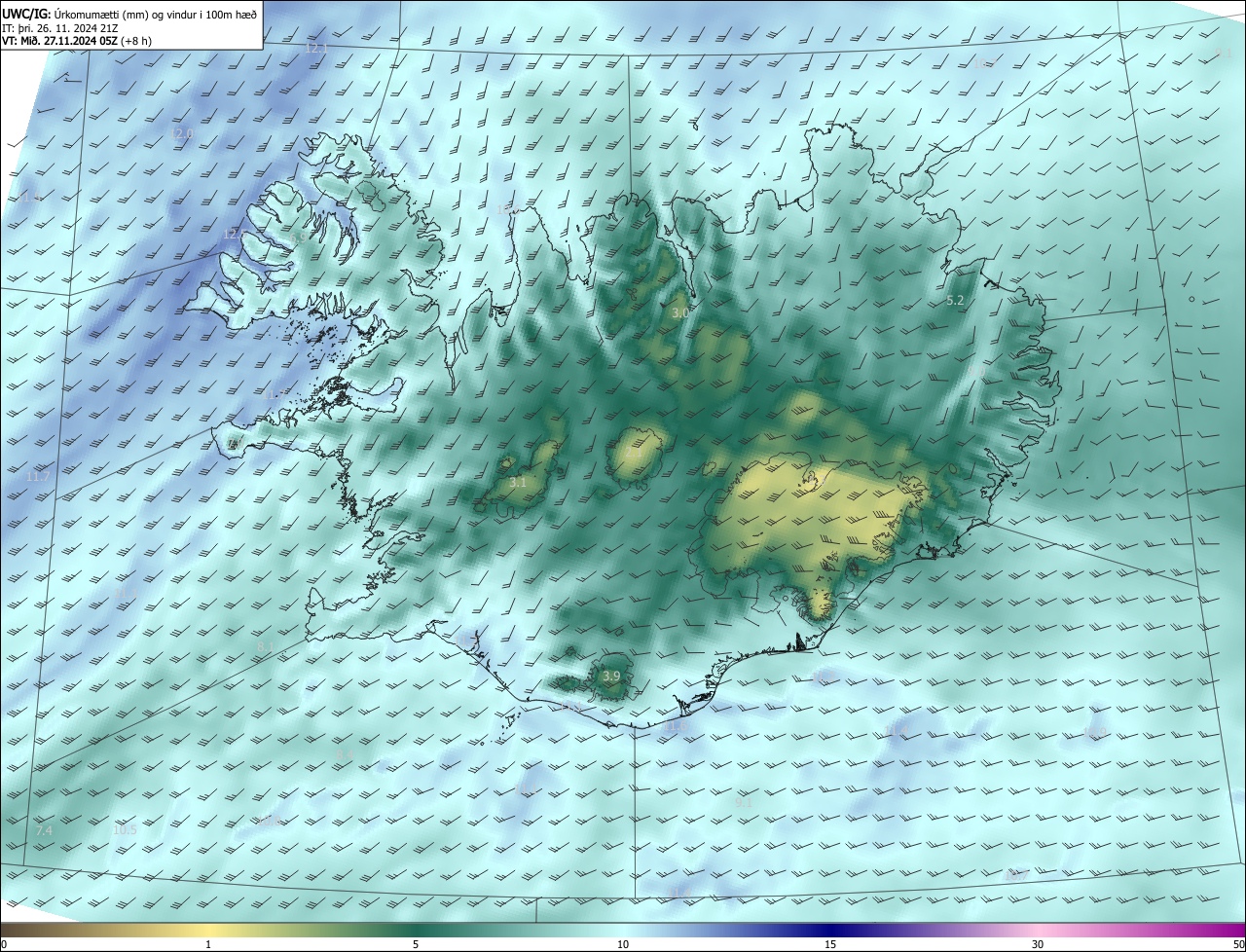
Task: Click the 10.5 value on the map
Action: pyautogui.click(x=125, y=830)
